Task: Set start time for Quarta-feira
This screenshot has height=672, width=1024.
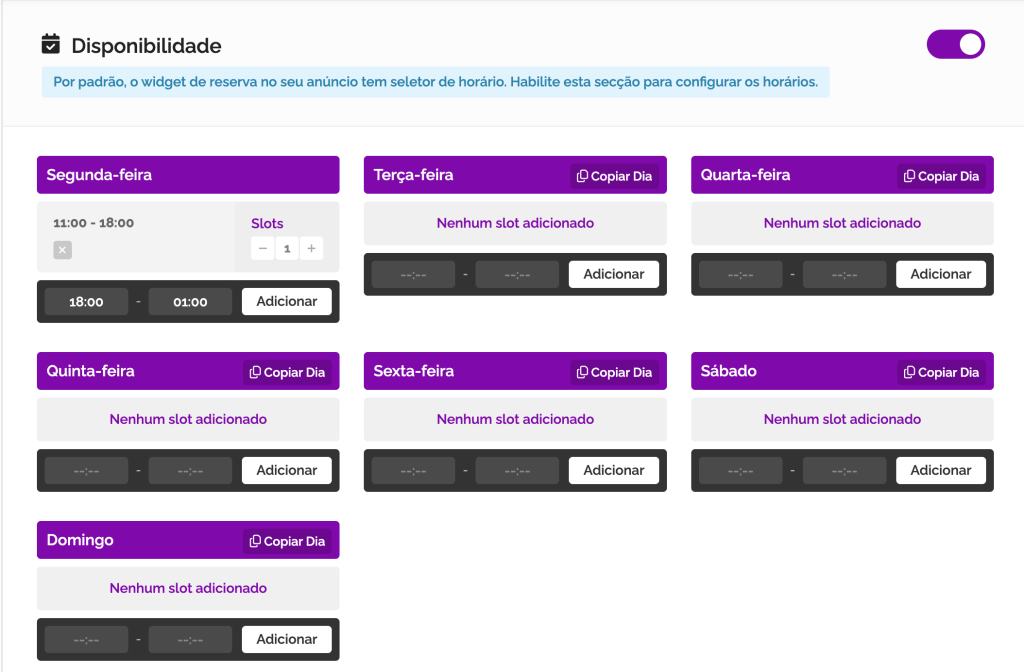Action: (740, 275)
